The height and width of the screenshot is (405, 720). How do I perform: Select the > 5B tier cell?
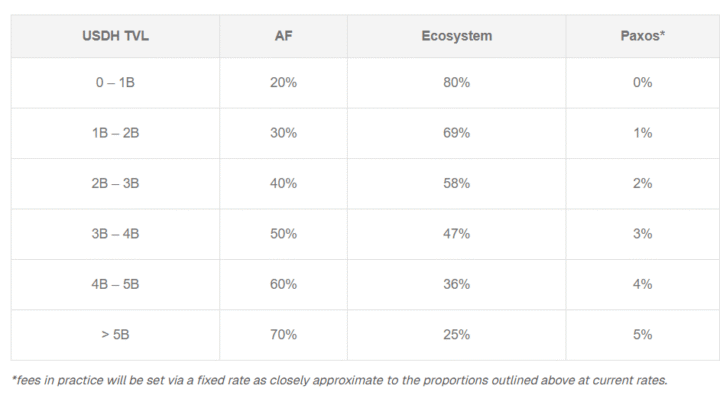coord(115,335)
